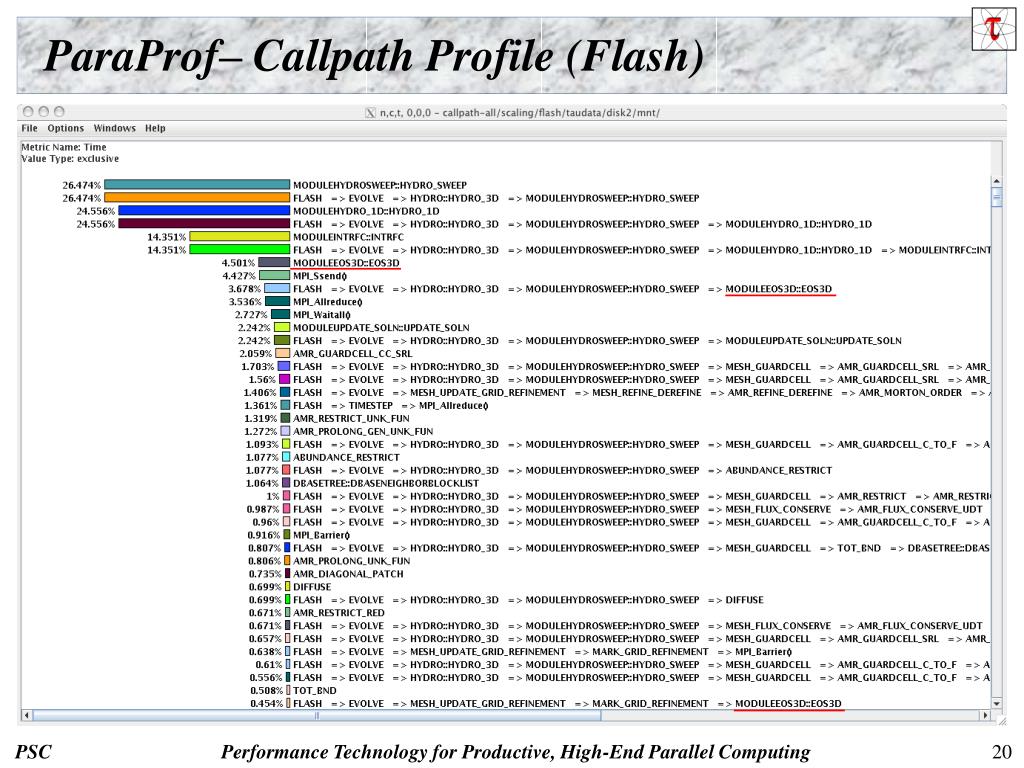The width and height of the screenshot is (1024, 768).
Task: Open the Help menu
Action: tap(155, 128)
